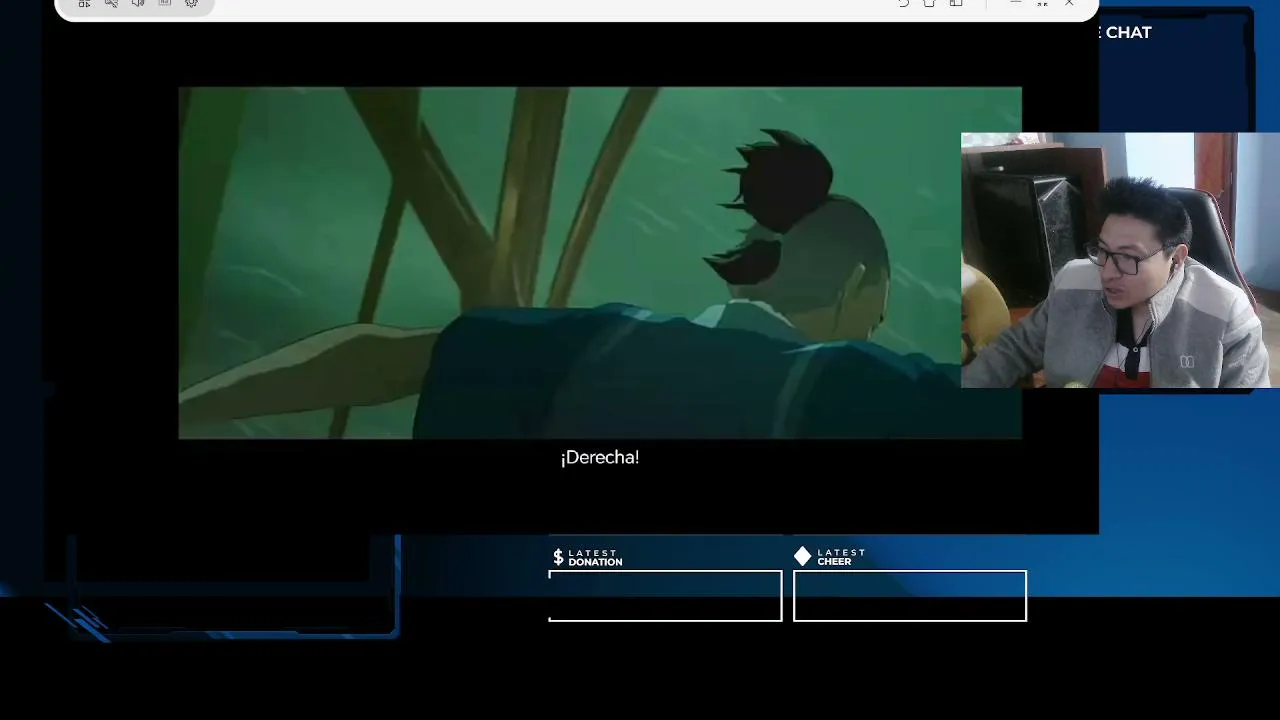Click the "LATEST DONATION" label

click(x=595, y=558)
